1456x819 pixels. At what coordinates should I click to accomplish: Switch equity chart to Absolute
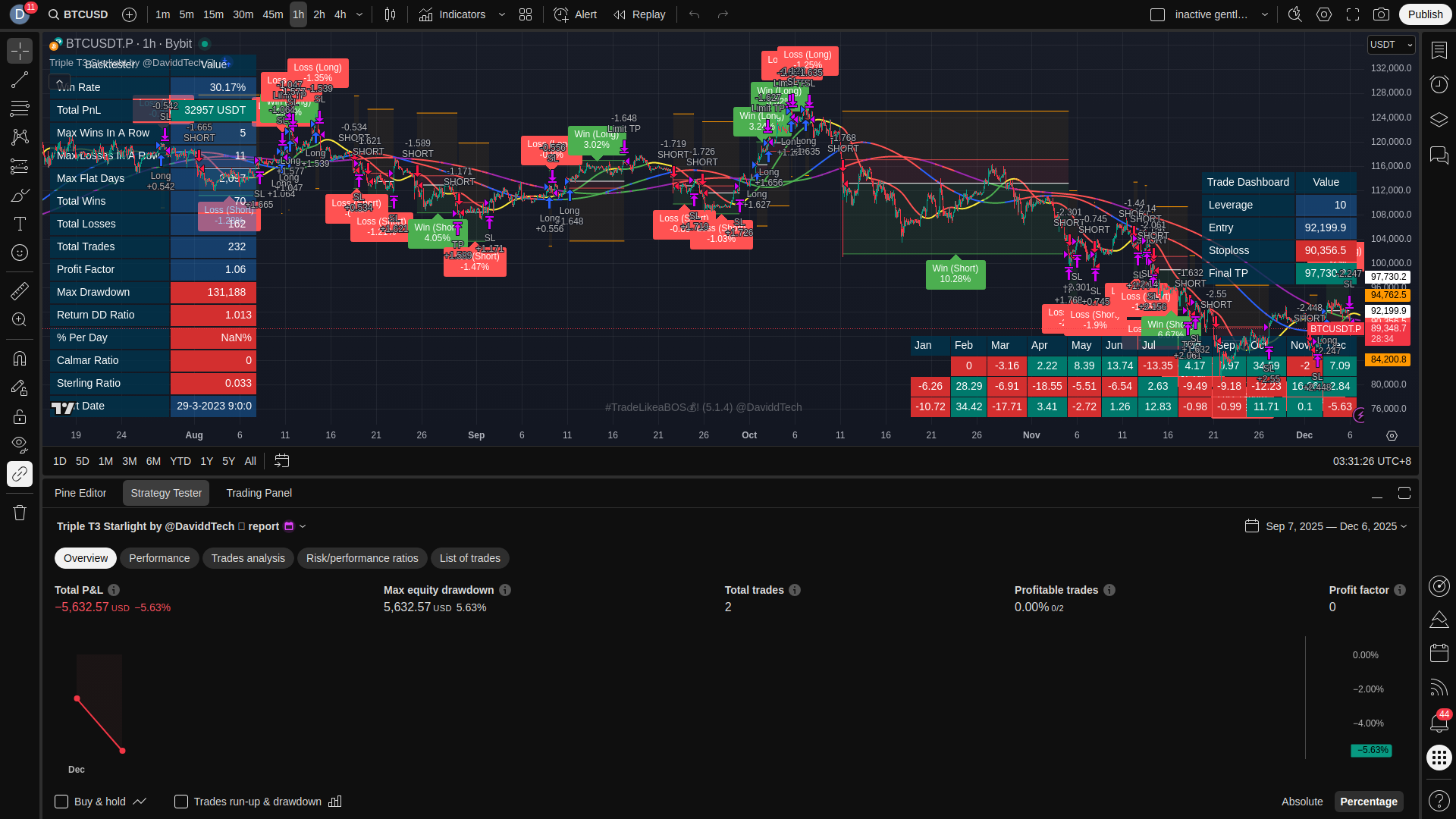point(1302,802)
